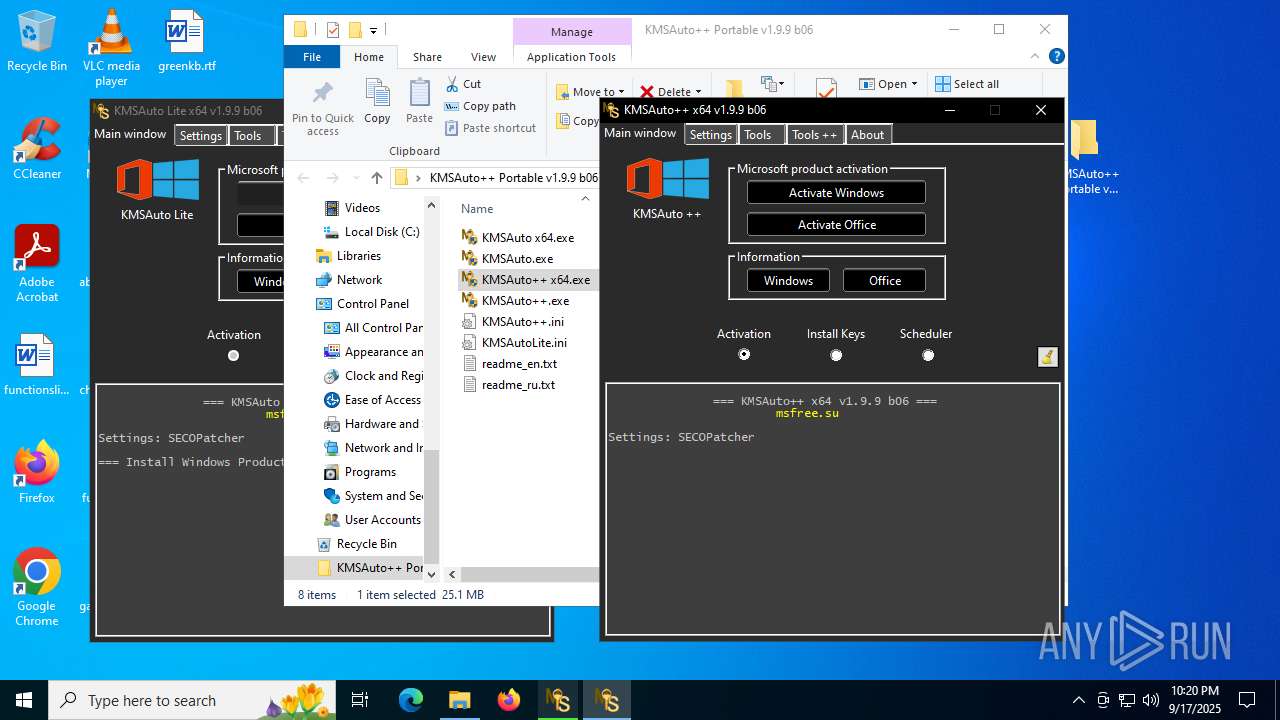The image size is (1280, 720).
Task: Open the notification center
Action: tap(1247, 700)
